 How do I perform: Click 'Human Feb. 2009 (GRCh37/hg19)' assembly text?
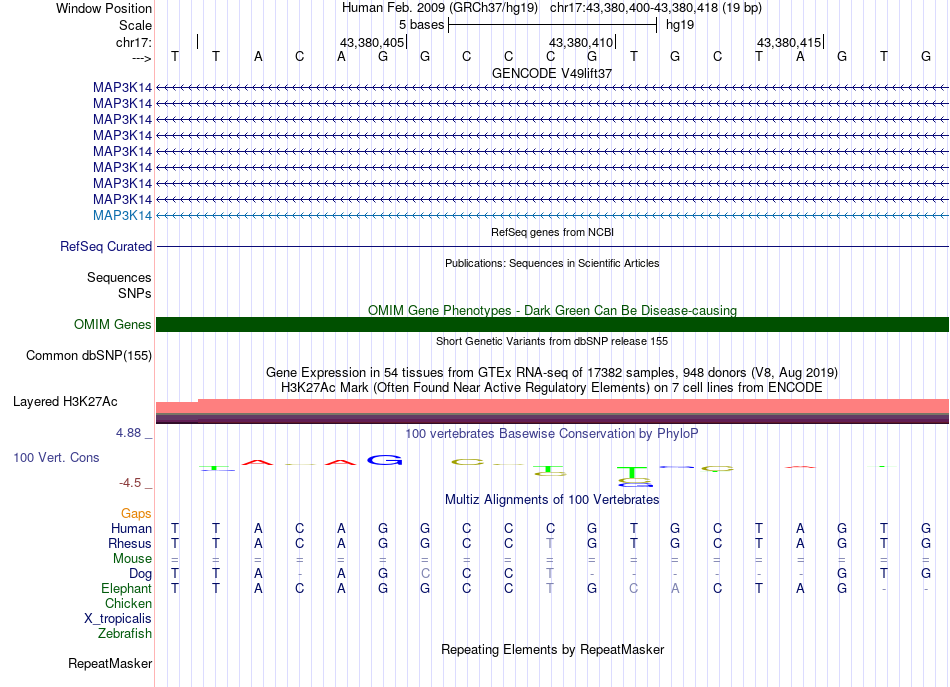440,8
